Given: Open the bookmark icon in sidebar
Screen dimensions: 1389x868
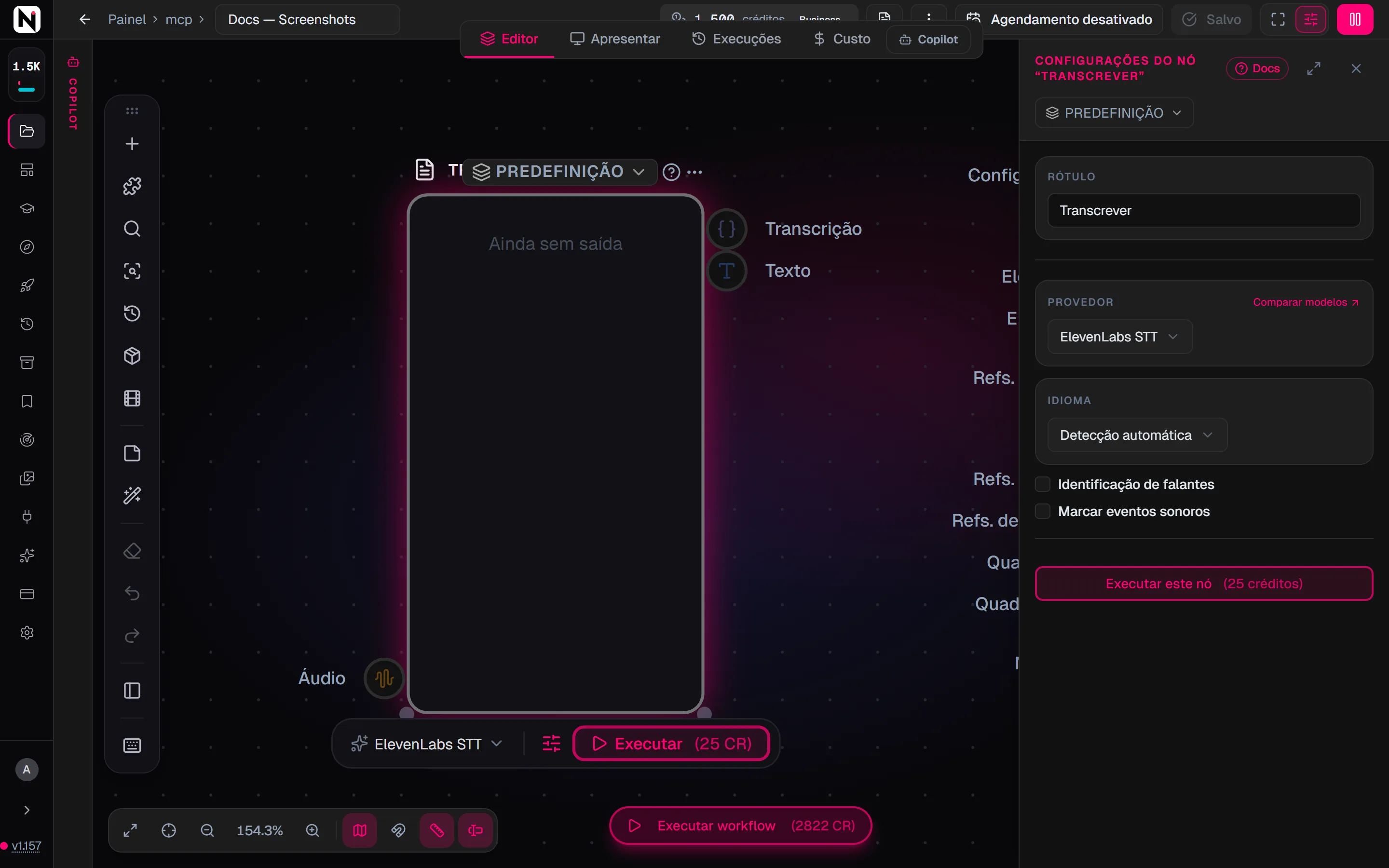Looking at the screenshot, I should point(27,401).
